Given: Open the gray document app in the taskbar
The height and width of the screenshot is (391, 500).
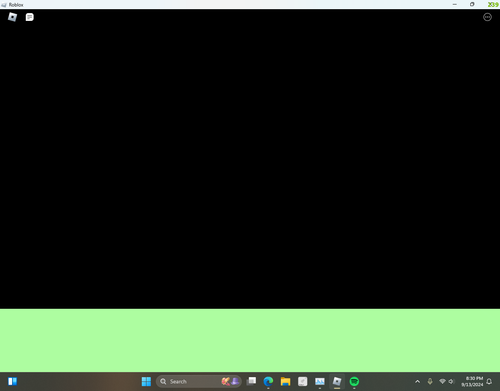Looking at the screenshot, I should pyautogui.click(x=303, y=381).
